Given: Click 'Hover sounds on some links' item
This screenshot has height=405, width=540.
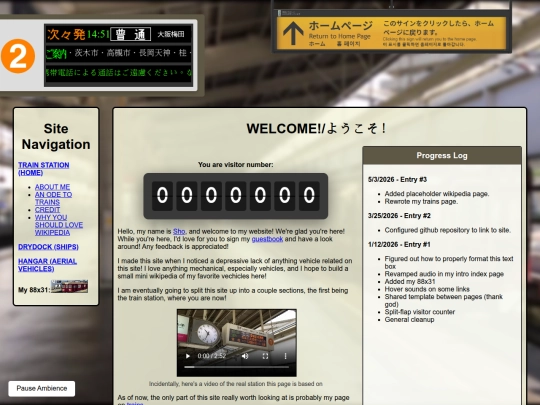Looking at the screenshot, I should [427, 289].
